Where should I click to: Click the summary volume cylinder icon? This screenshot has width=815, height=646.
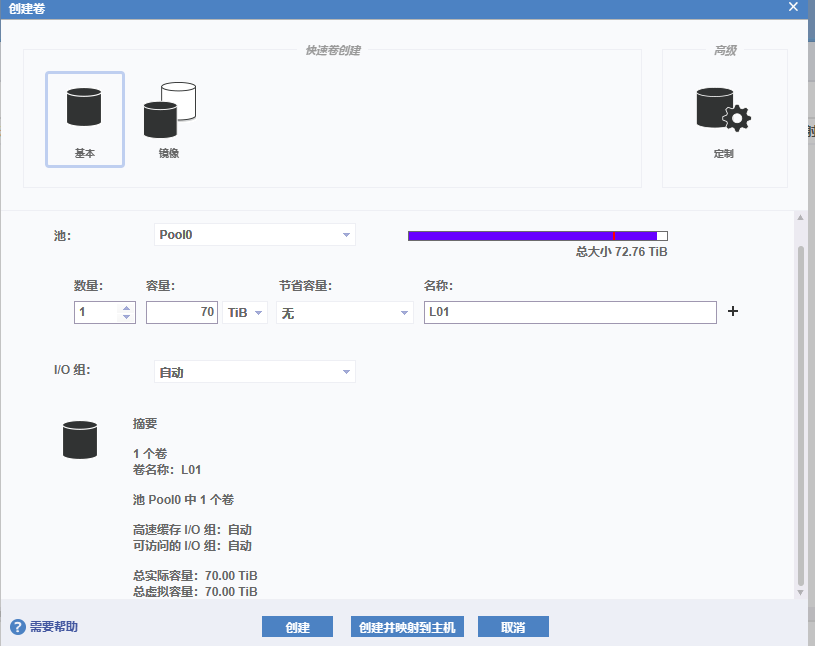click(x=80, y=440)
